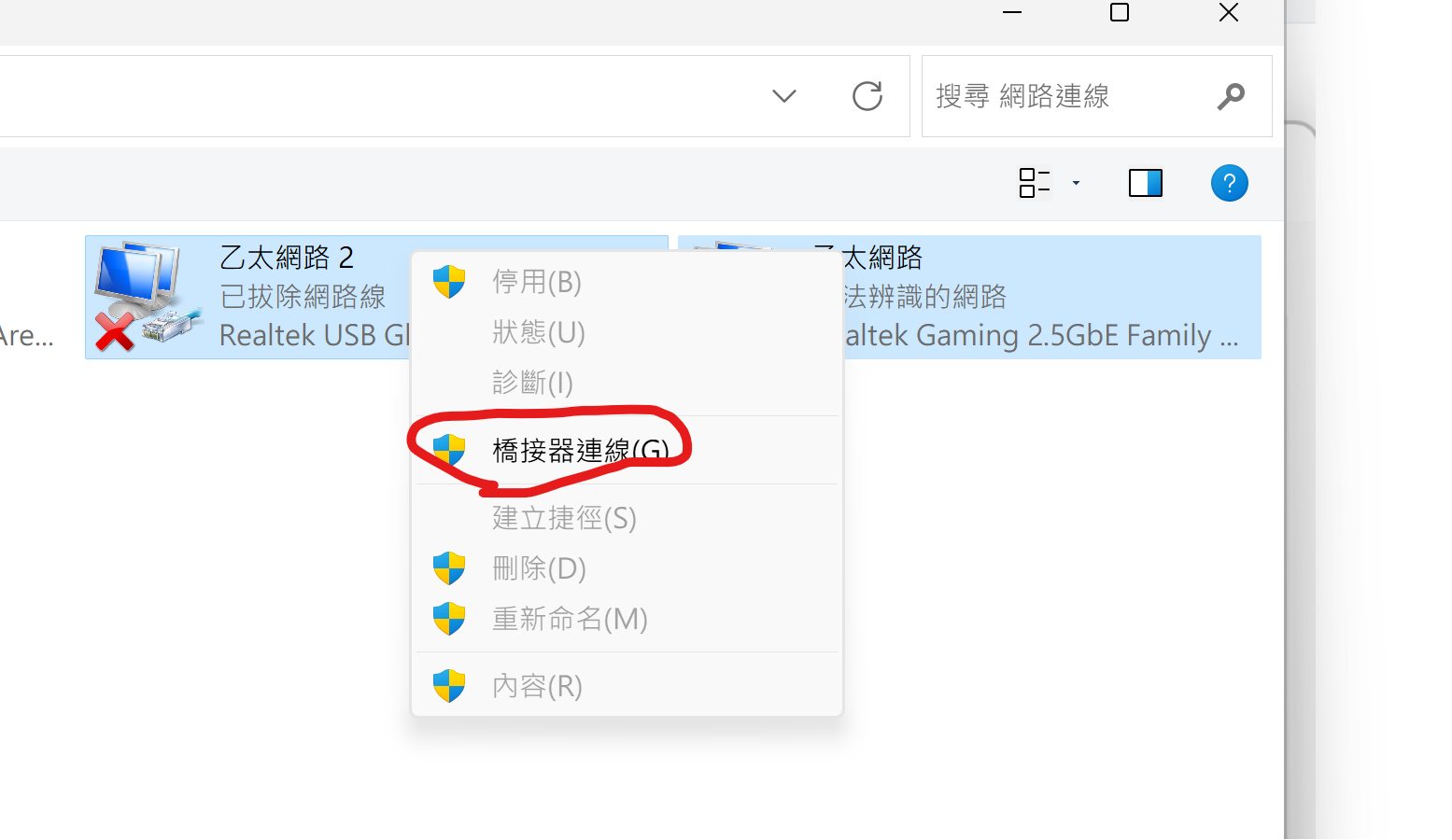Open the blue Help question mark icon
This screenshot has width=1452, height=840.
coord(1229,183)
